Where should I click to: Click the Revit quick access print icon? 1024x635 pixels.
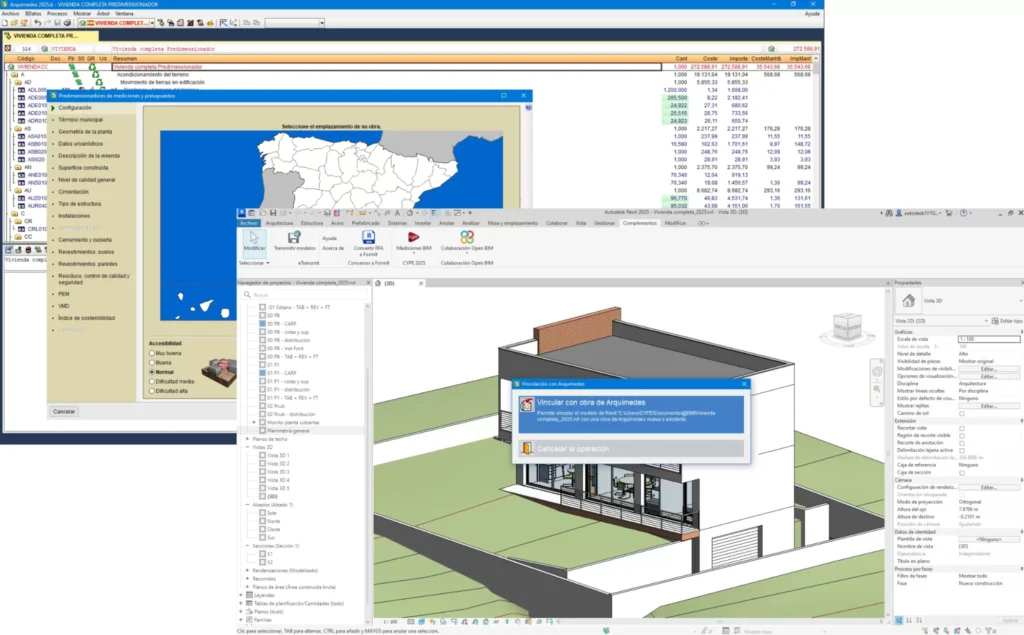click(x=328, y=213)
